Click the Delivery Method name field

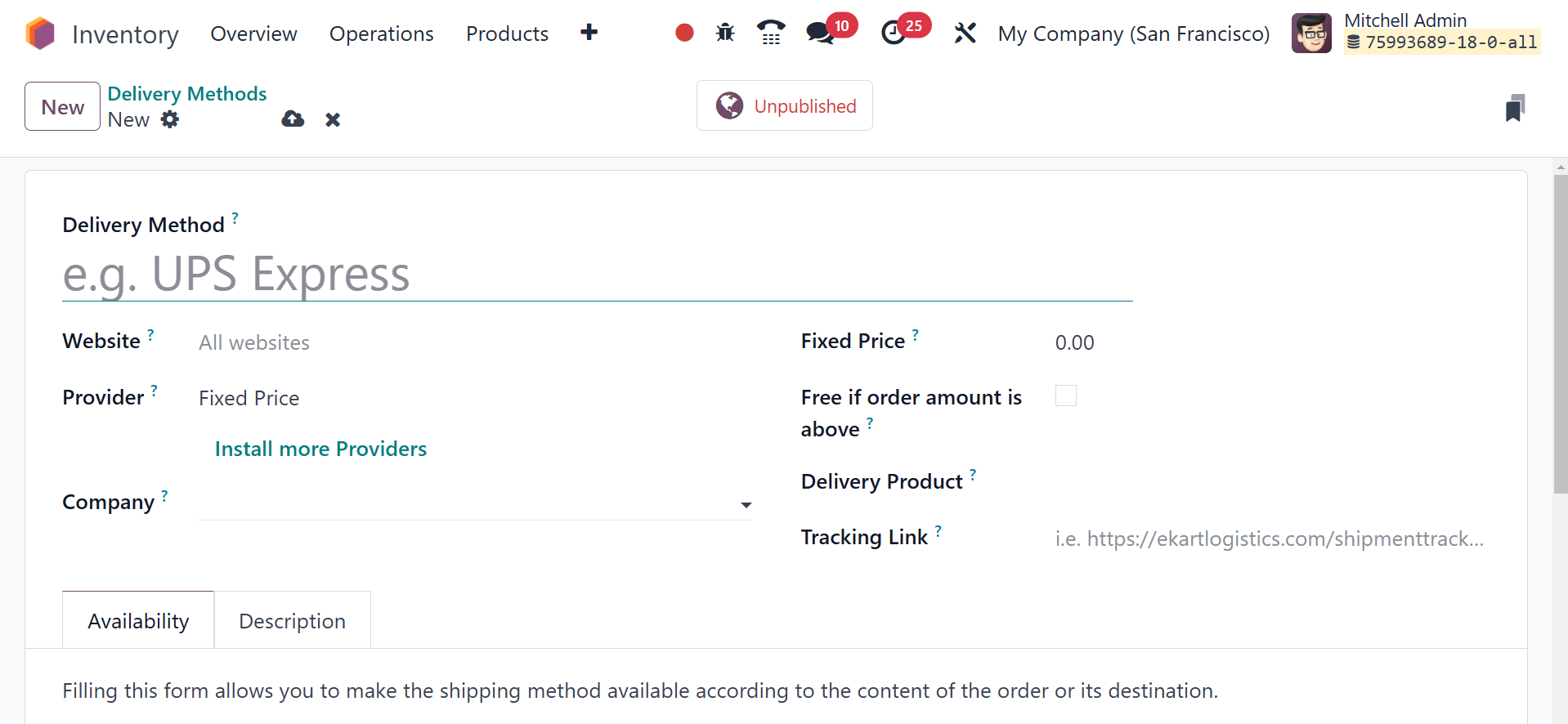[597, 275]
